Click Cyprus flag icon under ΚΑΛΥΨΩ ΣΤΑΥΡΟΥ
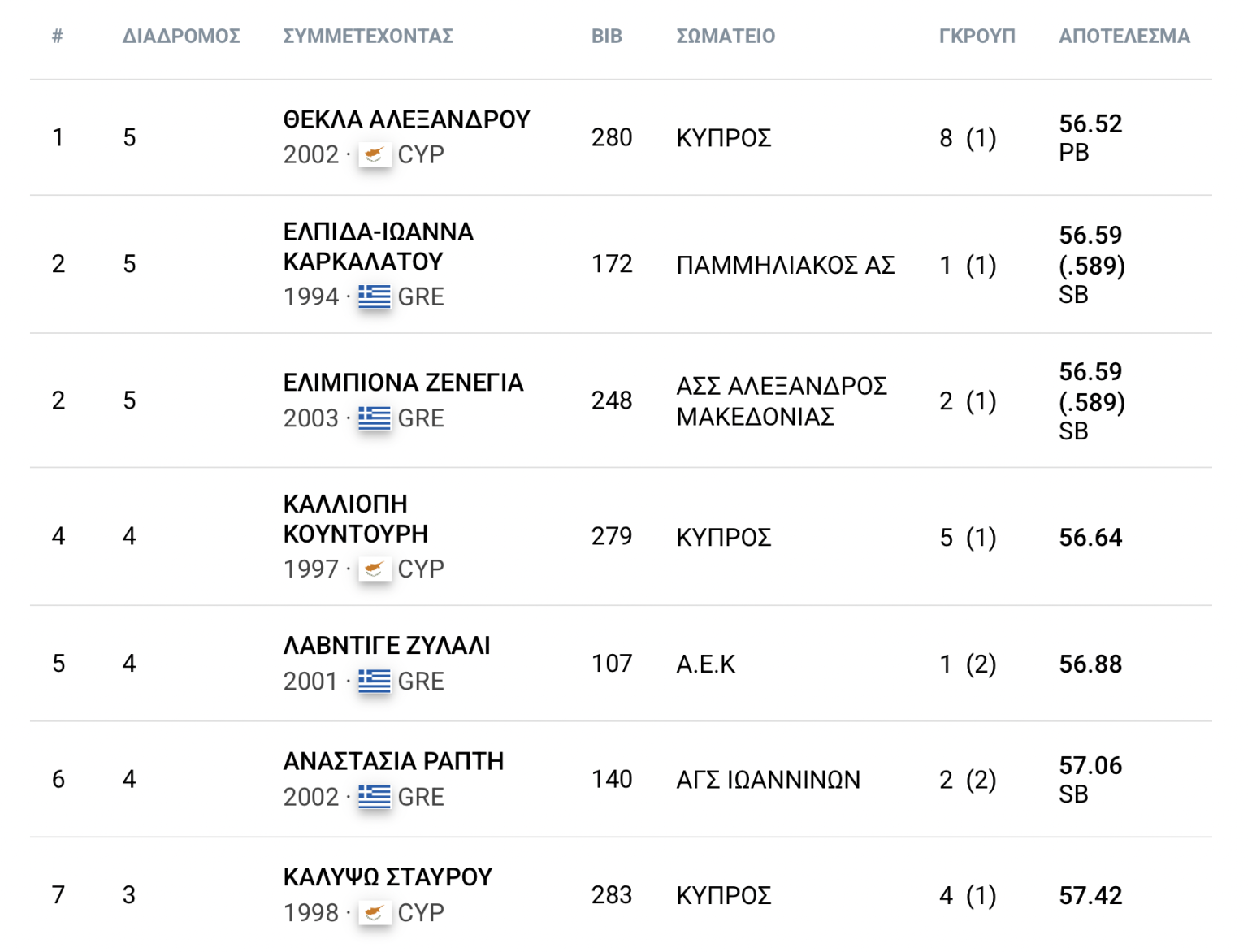1248x952 pixels. [x=375, y=912]
